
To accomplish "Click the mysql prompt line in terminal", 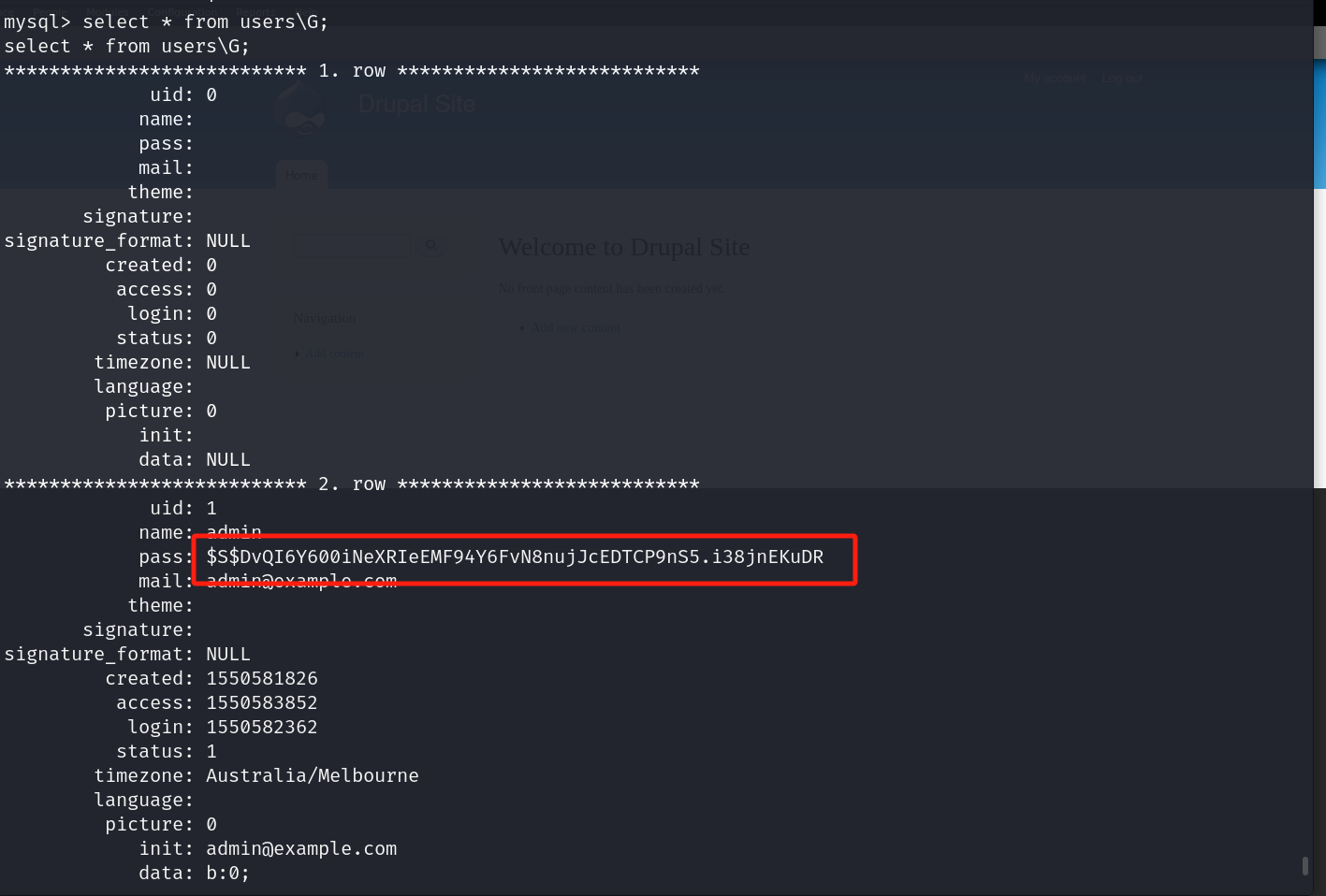I will [x=164, y=22].
